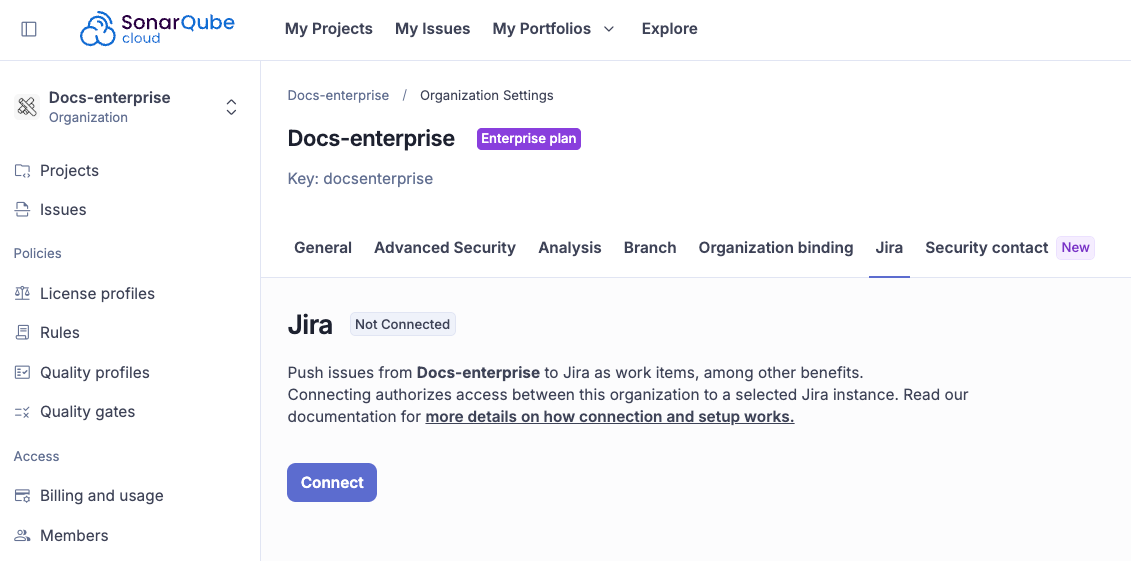Click the Docs-enterprise breadcrumb link
1131x561 pixels.
click(x=338, y=95)
